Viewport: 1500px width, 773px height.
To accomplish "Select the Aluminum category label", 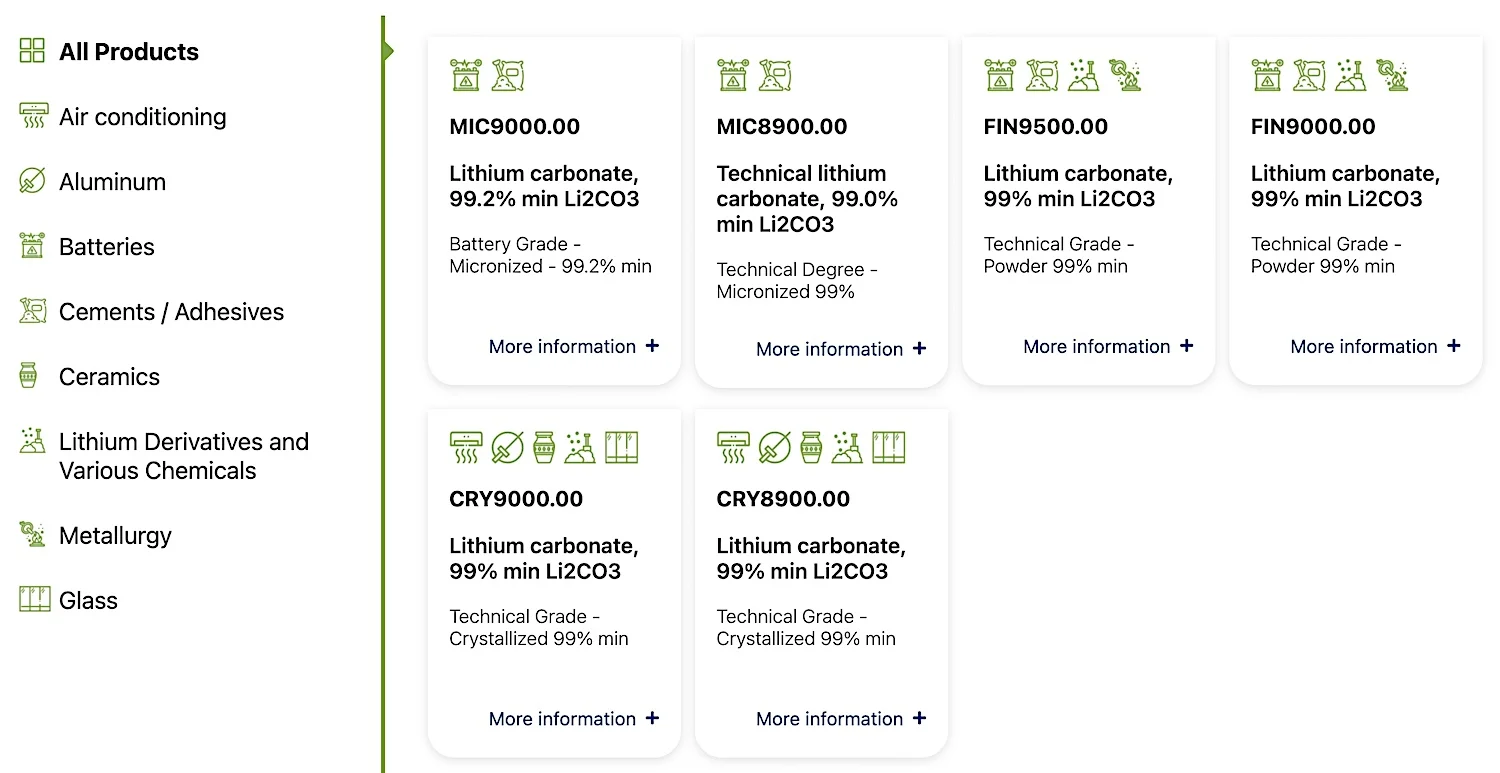I will [112, 182].
